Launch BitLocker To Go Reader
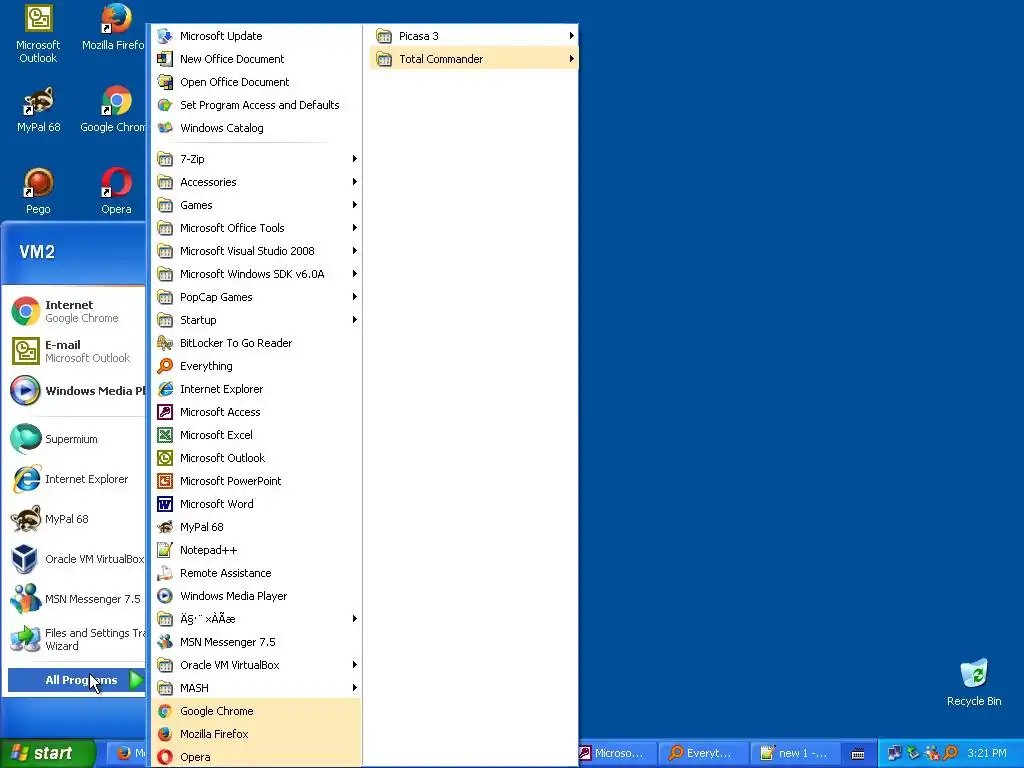Screen dimensions: 1024x768 pyautogui.click(x=256, y=343)
